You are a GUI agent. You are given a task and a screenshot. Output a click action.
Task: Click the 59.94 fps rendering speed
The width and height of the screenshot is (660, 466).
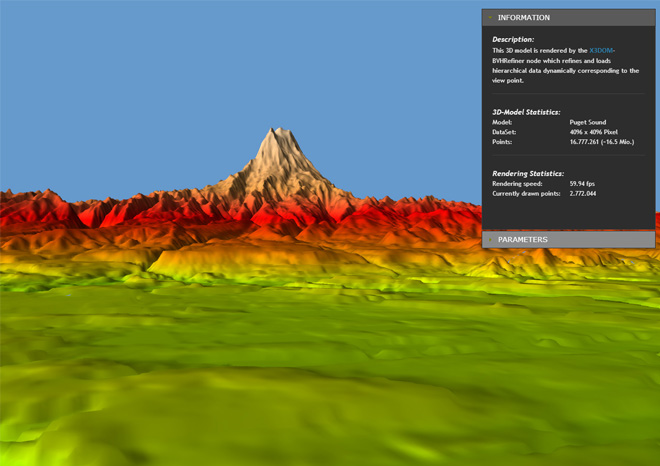click(582, 183)
